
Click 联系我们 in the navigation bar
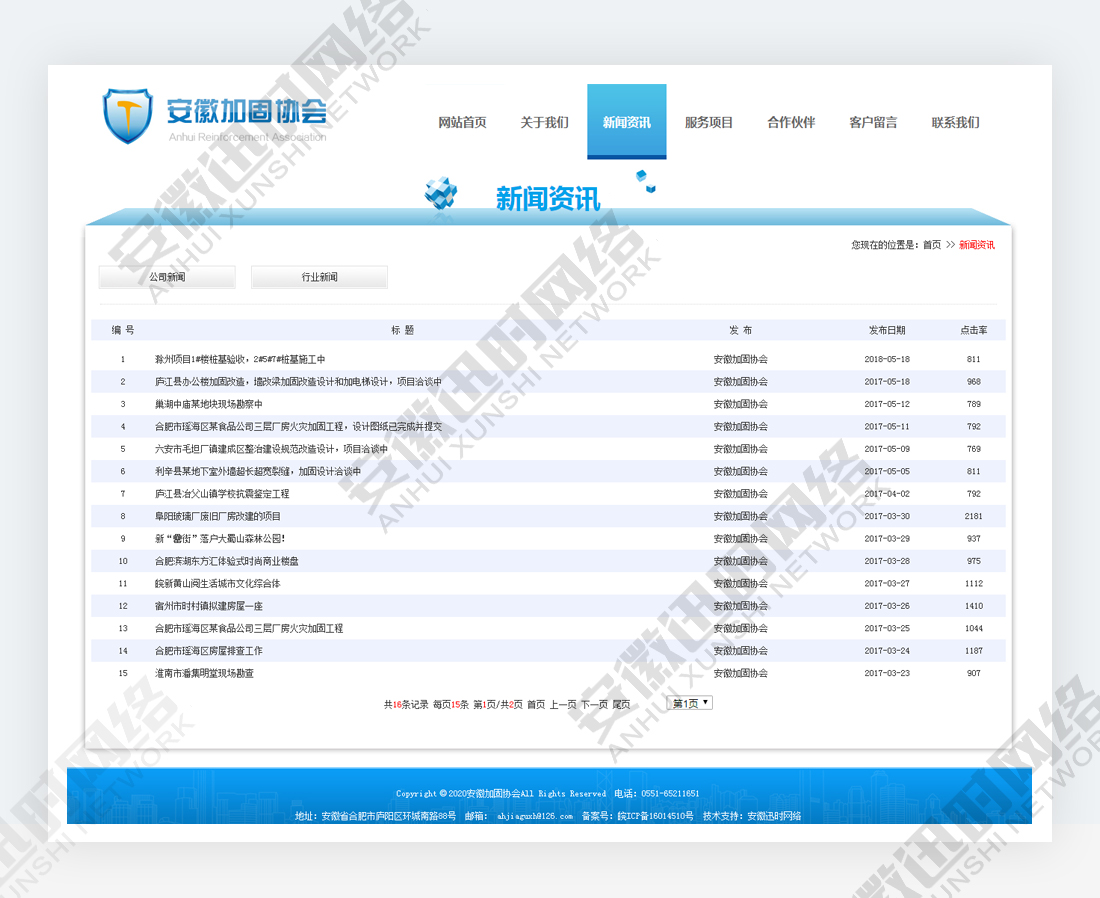pyautogui.click(x=955, y=123)
